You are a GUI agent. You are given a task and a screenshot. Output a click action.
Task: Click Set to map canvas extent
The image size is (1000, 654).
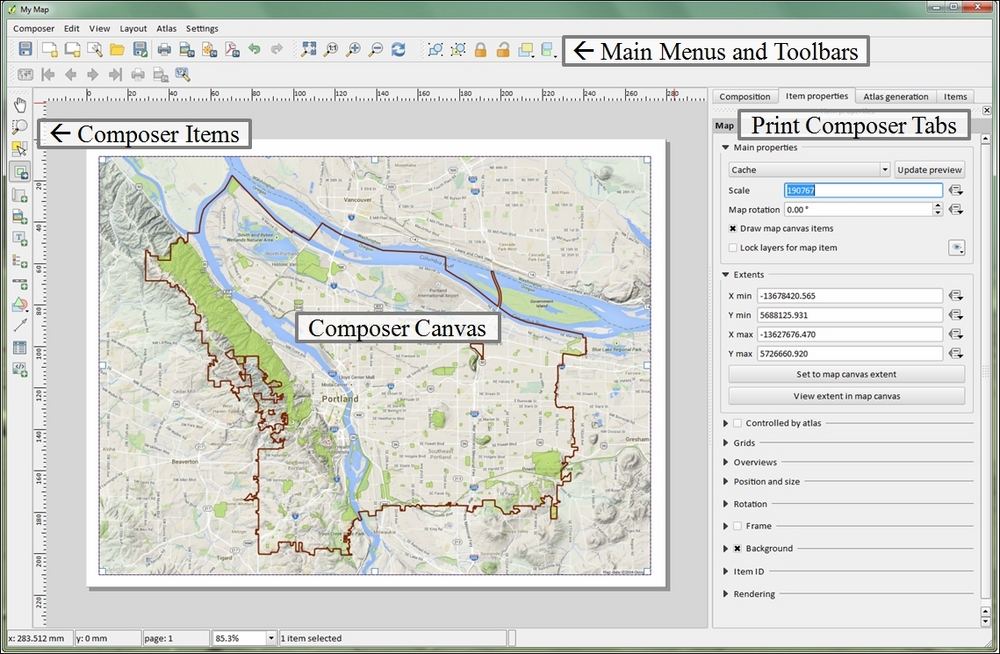846,374
